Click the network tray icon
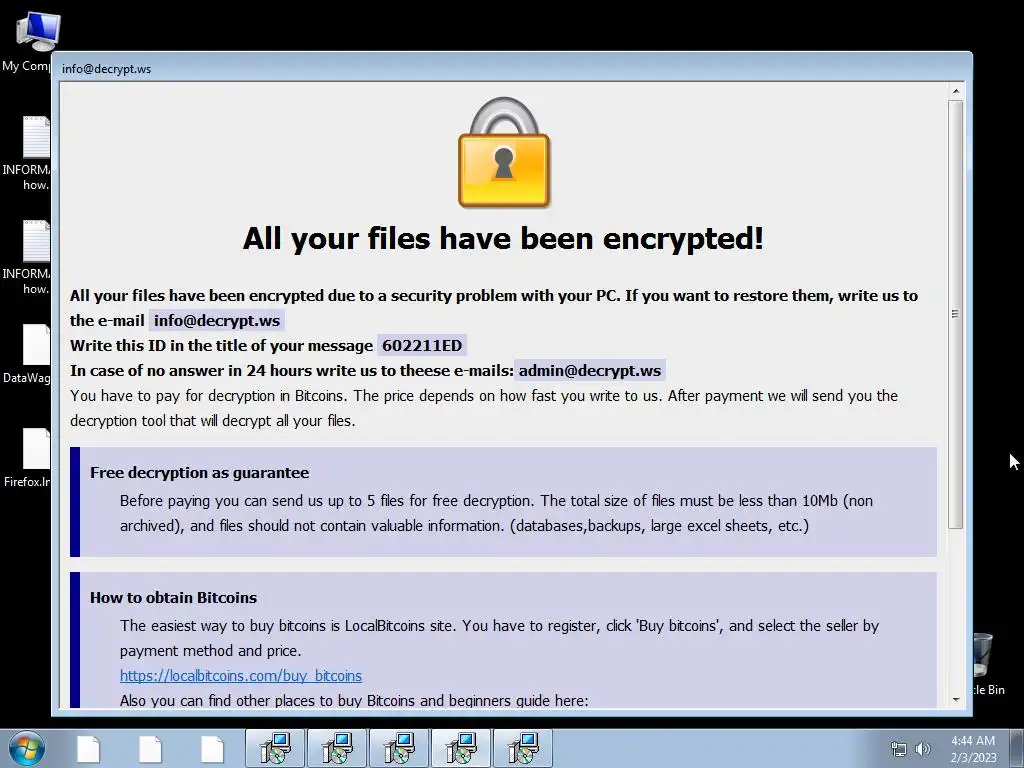Image resolution: width=1024 pixels, height=768 pixels. coord(899,749)
